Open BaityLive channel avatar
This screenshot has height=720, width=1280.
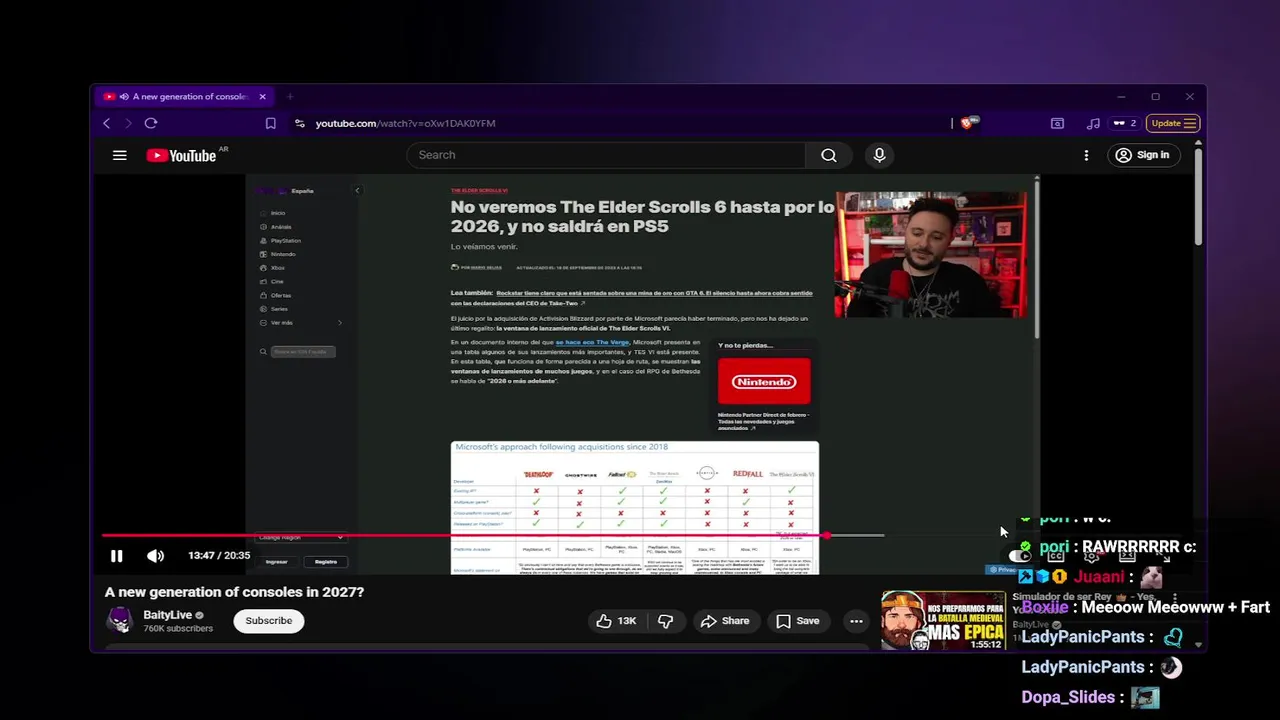click(x=119, y=621)
